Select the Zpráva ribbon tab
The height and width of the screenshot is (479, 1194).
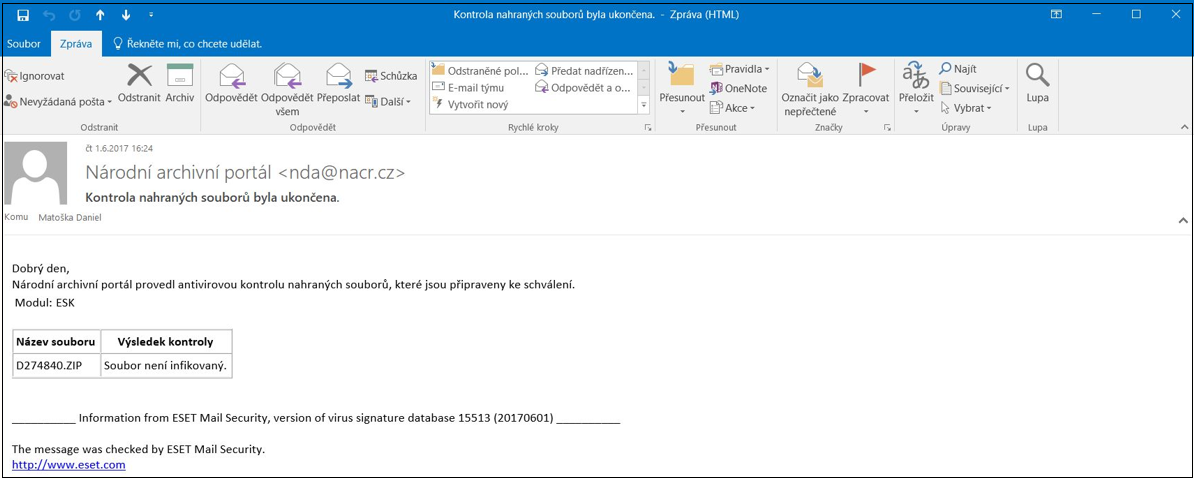tap(75, 43)
